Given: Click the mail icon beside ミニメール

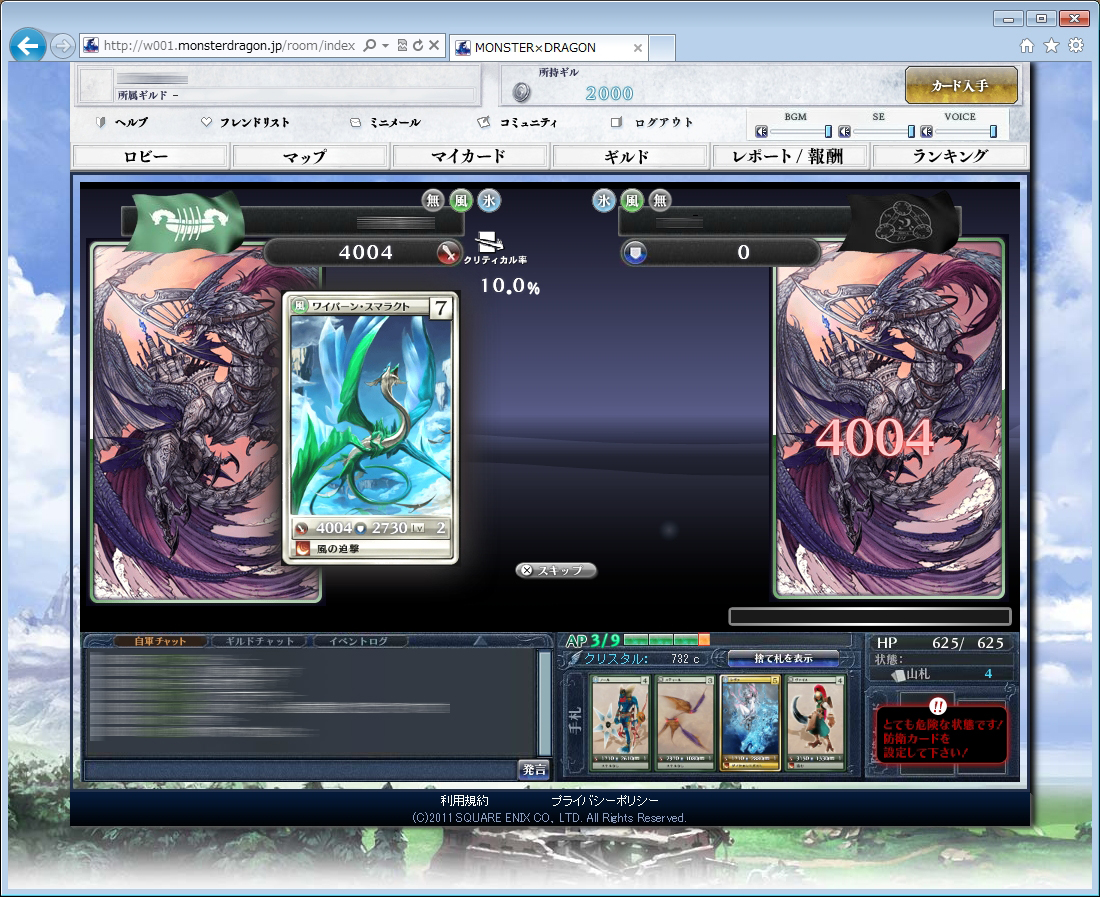Looking at the screenshot, I should (355, 122).
